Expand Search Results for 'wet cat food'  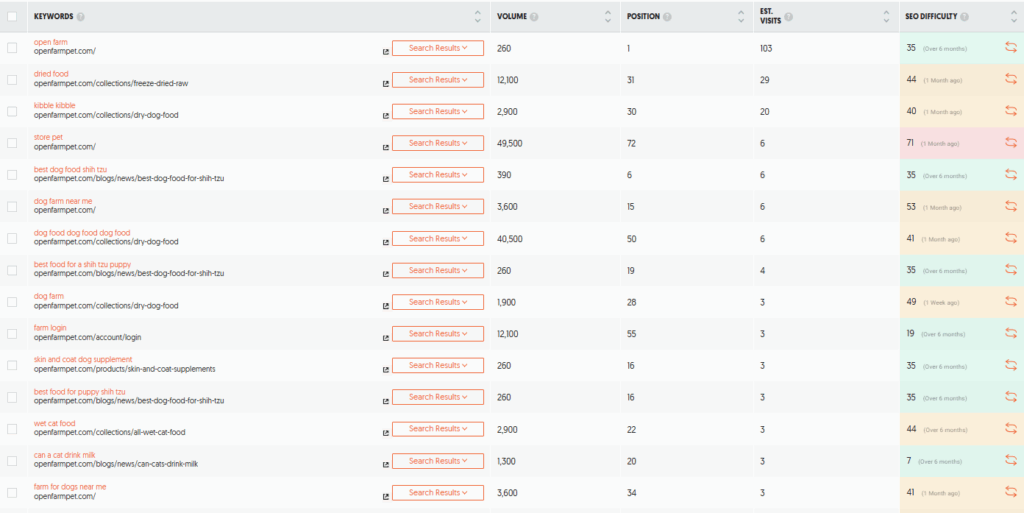tap(438, 429)
